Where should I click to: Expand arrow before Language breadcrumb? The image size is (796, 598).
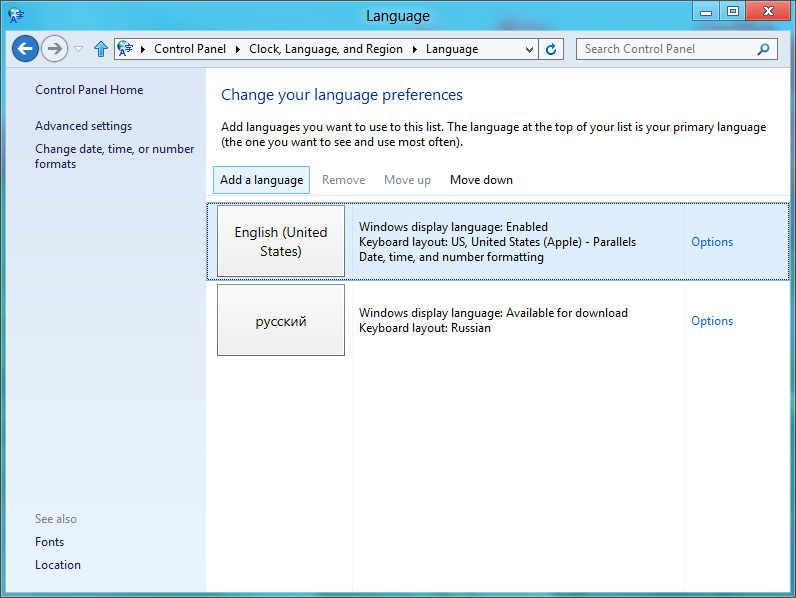[414, 49]
